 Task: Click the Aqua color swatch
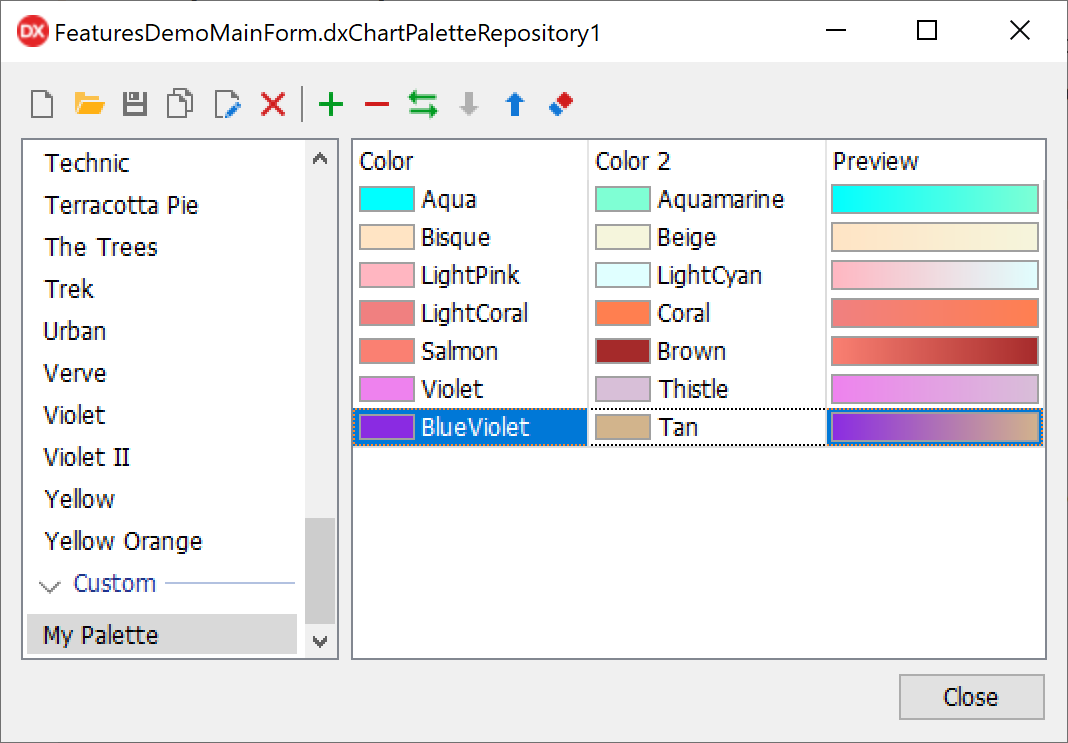386,199
